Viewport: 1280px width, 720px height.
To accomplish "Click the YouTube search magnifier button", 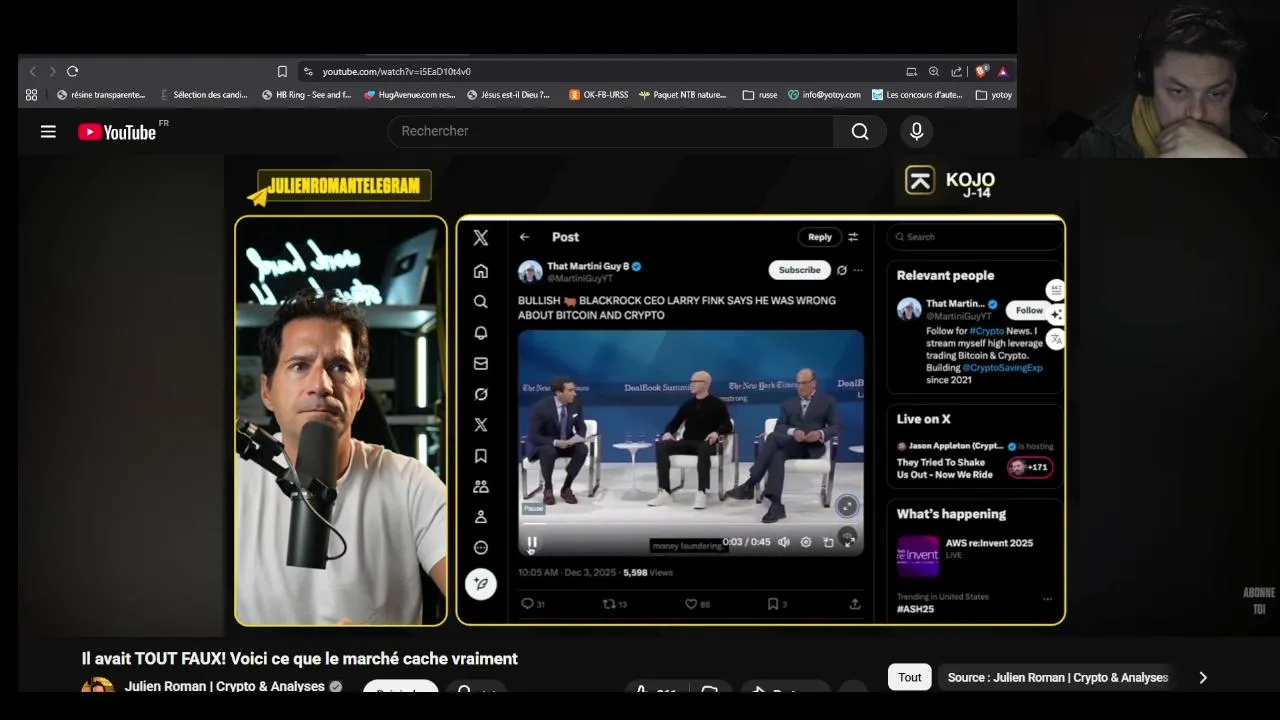I will (860, 131).
